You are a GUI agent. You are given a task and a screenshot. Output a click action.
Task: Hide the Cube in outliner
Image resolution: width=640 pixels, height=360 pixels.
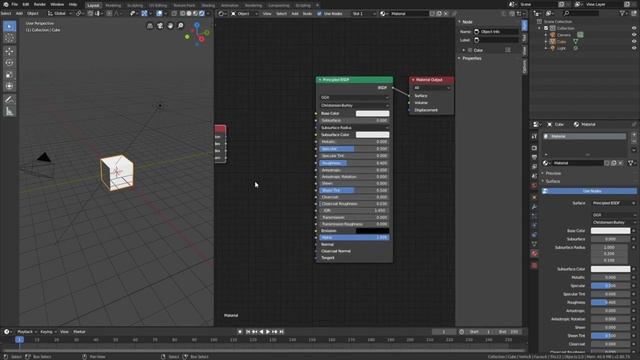[634, 41]
